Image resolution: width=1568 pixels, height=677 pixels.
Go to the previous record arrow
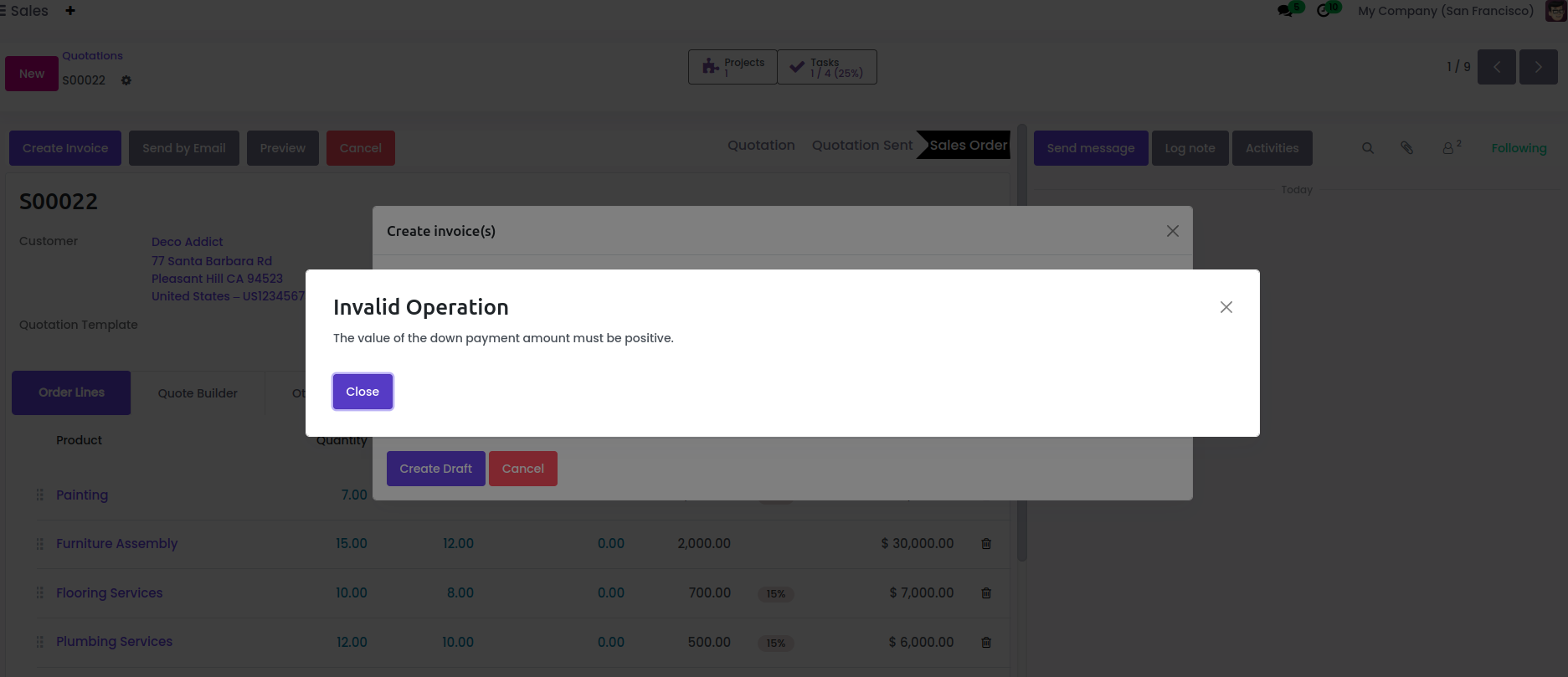tap(1496, 67)
